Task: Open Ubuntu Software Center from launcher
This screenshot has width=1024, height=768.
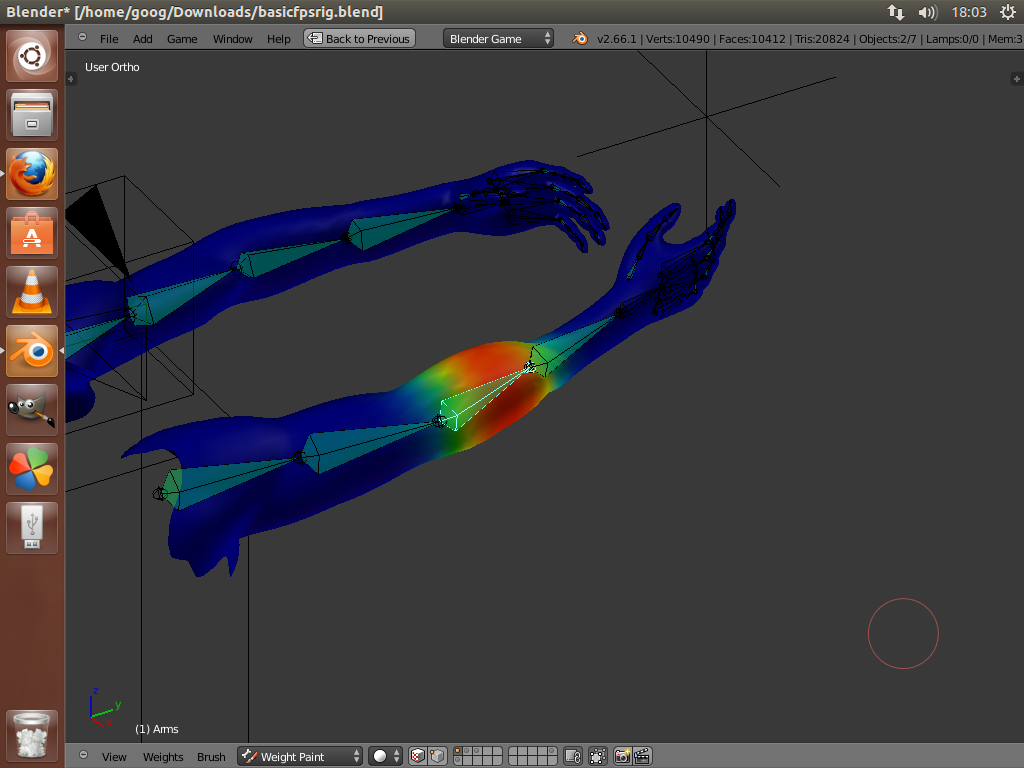Action: pyautogui.click(x=32, y=233)
